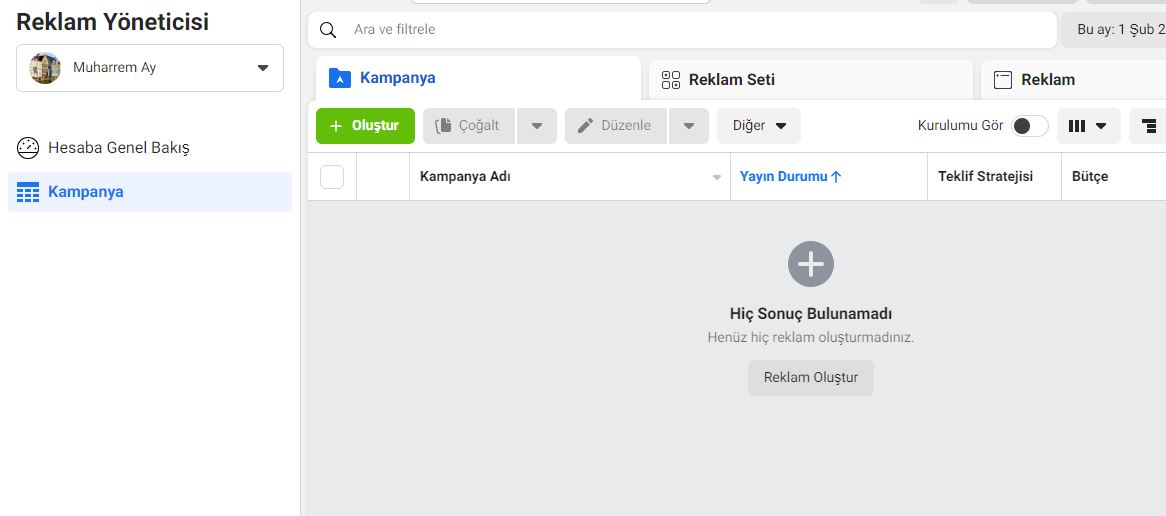
Task: Click the Kampanya folder tab icon
Action: pyautogui.click(x=340, y=78)
